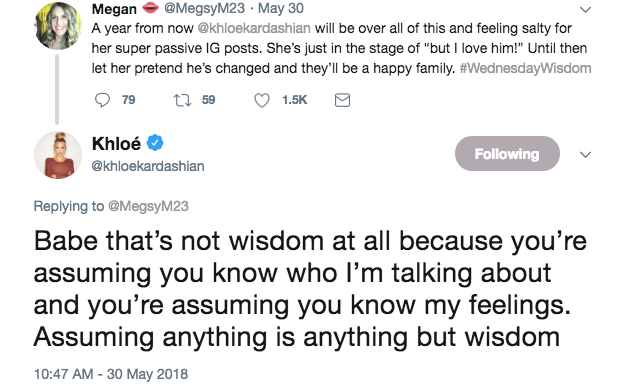Click the lips emoji beside Megan
This screenshot has width=617, height=388.
(150, 7)
